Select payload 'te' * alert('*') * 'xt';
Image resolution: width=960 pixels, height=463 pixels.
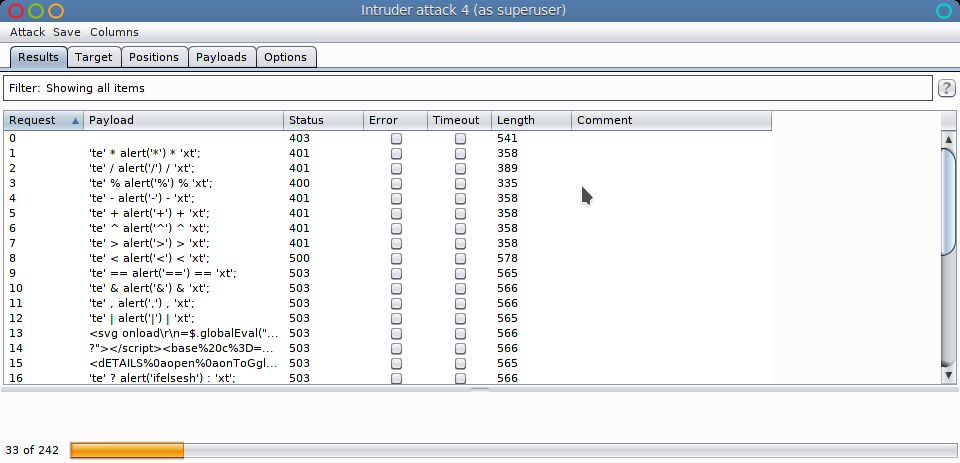[144, 153]
